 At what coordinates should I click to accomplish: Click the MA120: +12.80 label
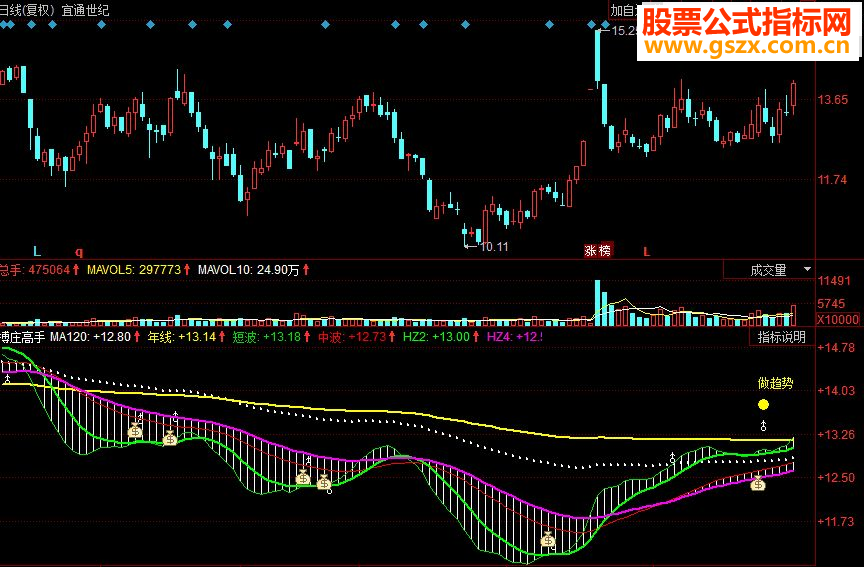(90, 337)
